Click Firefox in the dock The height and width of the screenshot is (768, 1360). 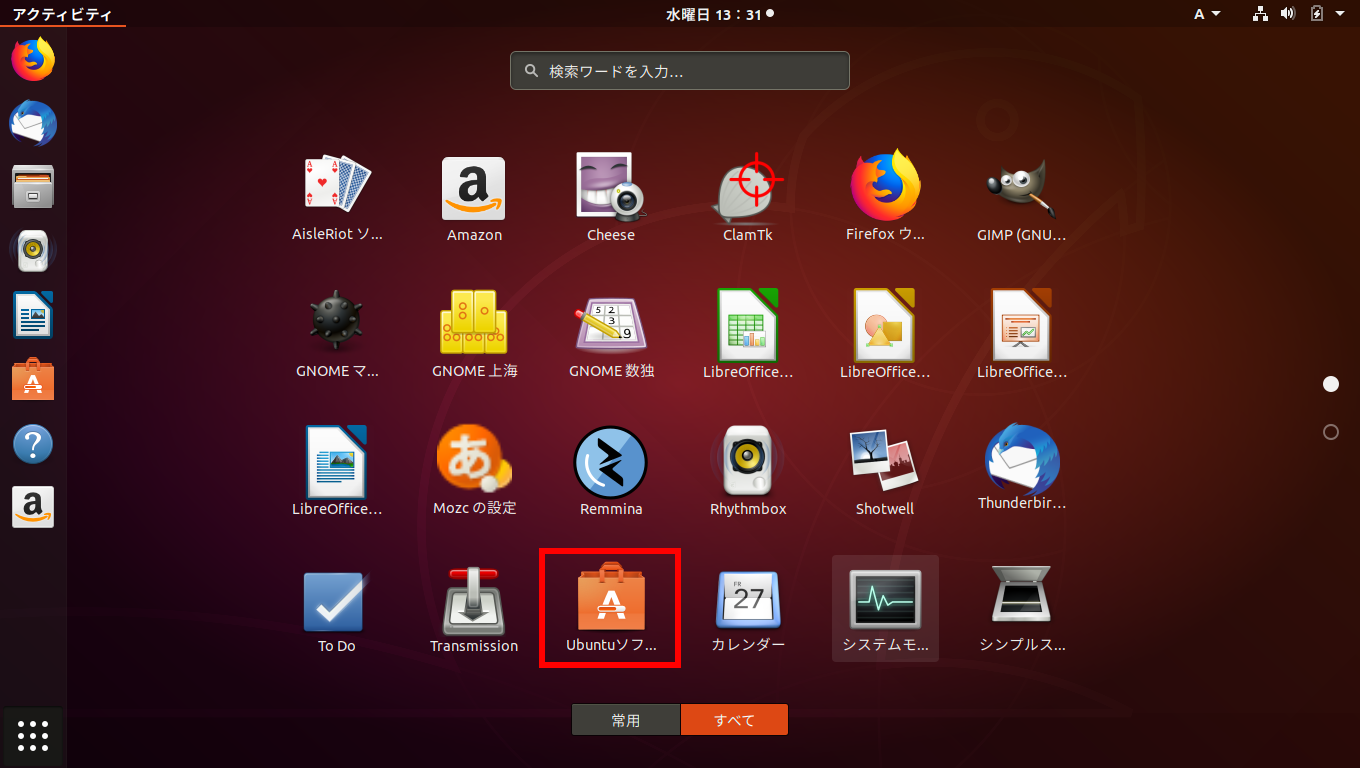coord(33,60)
